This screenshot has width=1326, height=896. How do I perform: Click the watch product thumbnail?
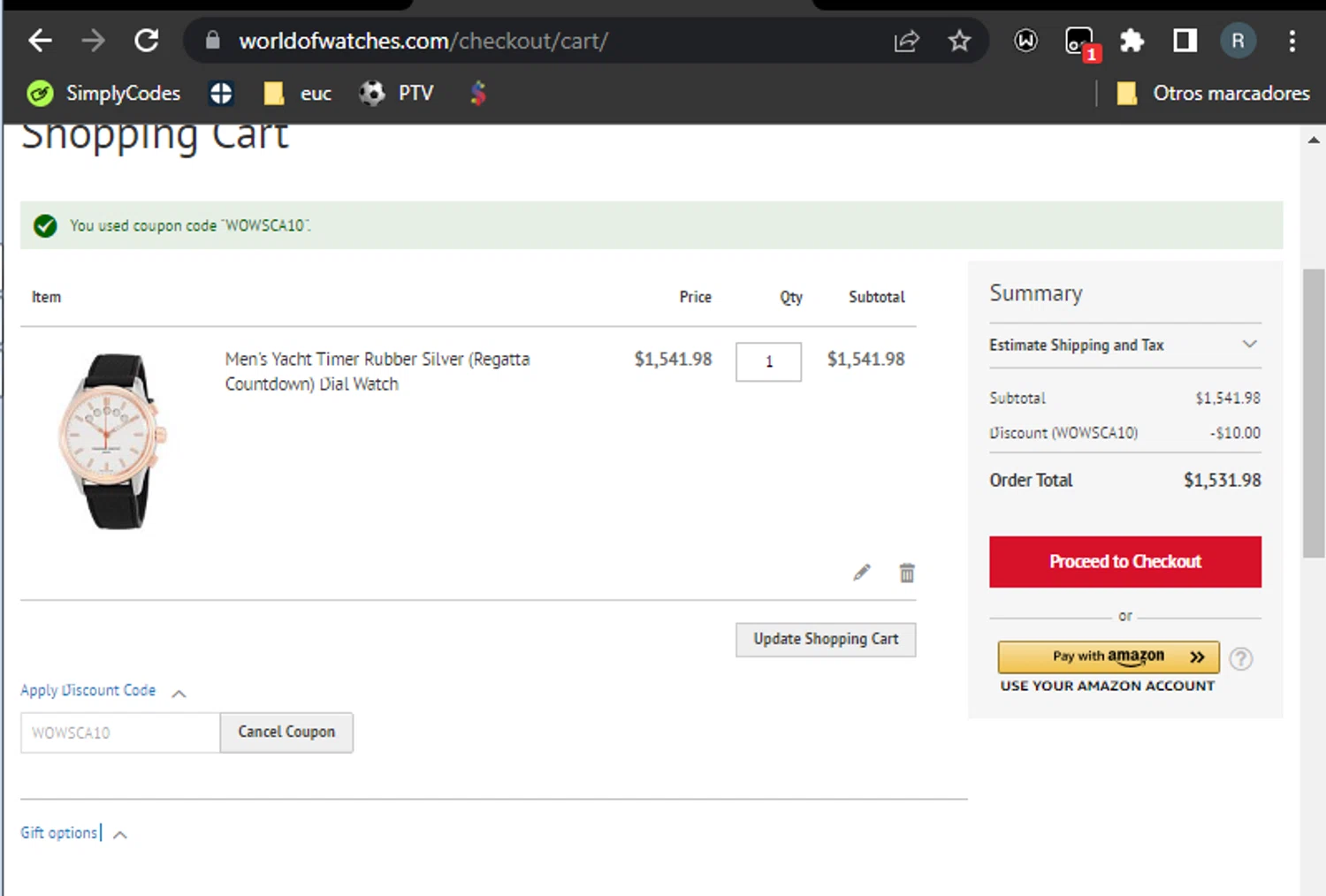pyautogui.click(x=111, y=441)
